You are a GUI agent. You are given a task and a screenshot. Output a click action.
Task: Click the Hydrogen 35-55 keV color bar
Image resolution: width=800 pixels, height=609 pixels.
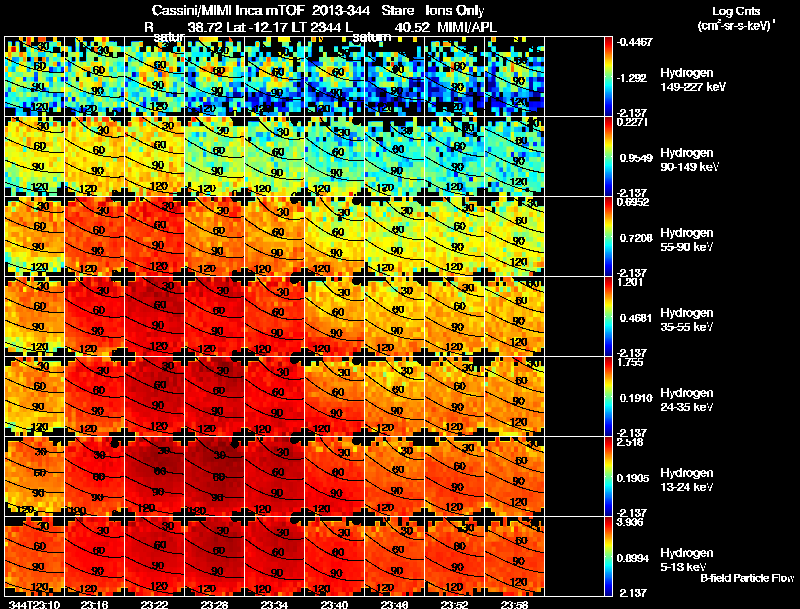(608, 317)
